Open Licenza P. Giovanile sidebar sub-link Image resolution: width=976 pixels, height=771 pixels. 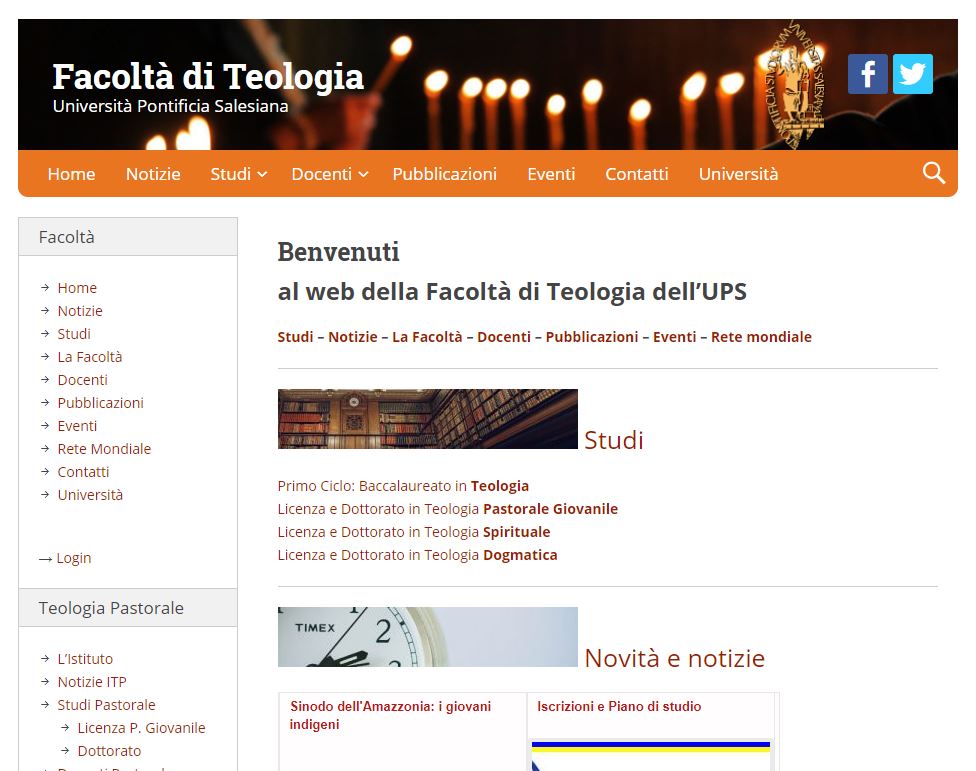141,728
